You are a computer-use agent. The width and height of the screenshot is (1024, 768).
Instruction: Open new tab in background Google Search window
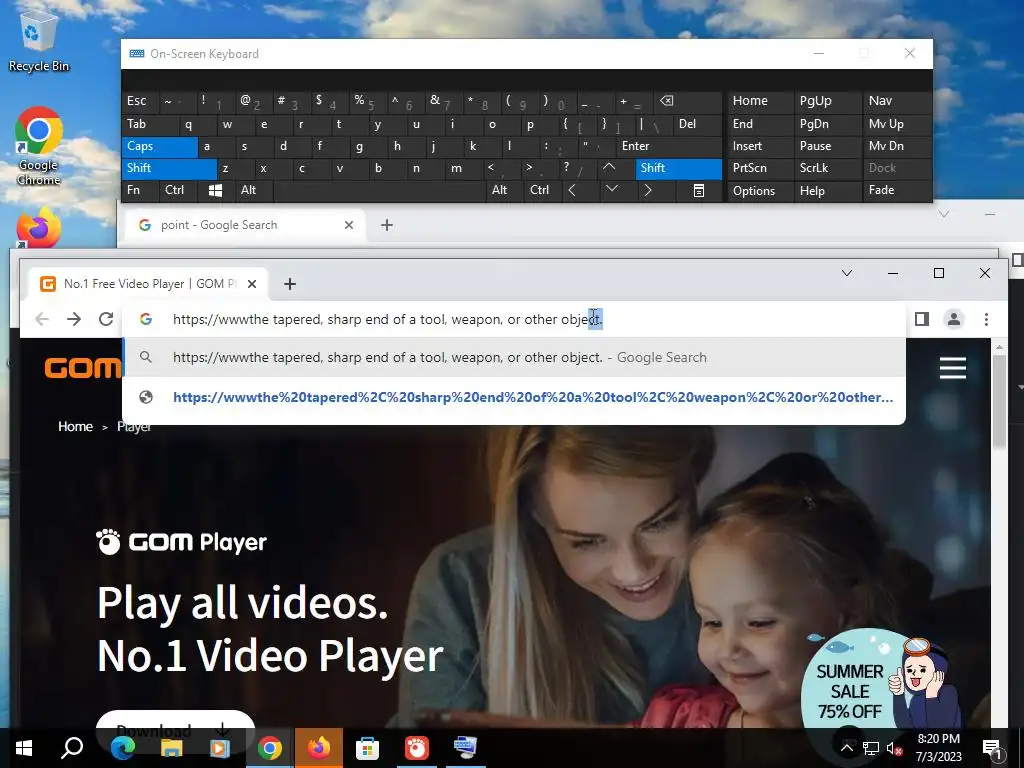click(387, 225)
